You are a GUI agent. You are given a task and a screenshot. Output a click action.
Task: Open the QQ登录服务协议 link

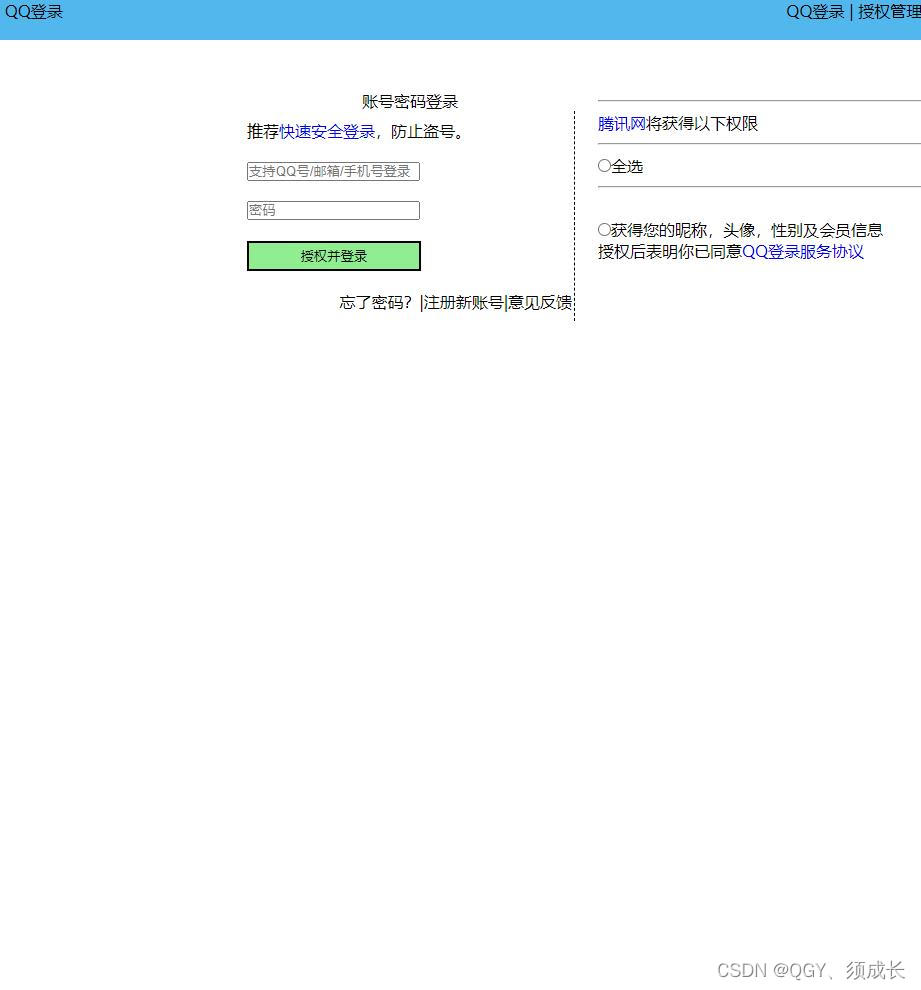tap(802, 251)
